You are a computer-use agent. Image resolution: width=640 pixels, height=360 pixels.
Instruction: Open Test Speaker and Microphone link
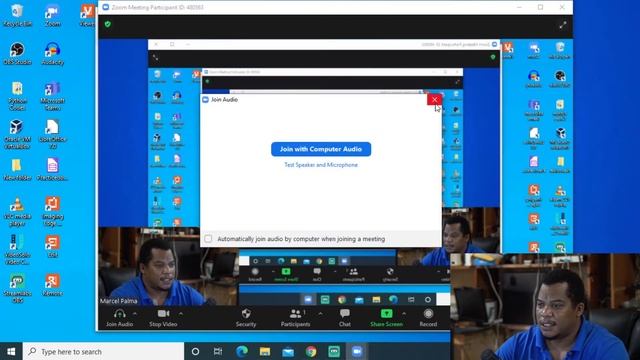(321, 165)
